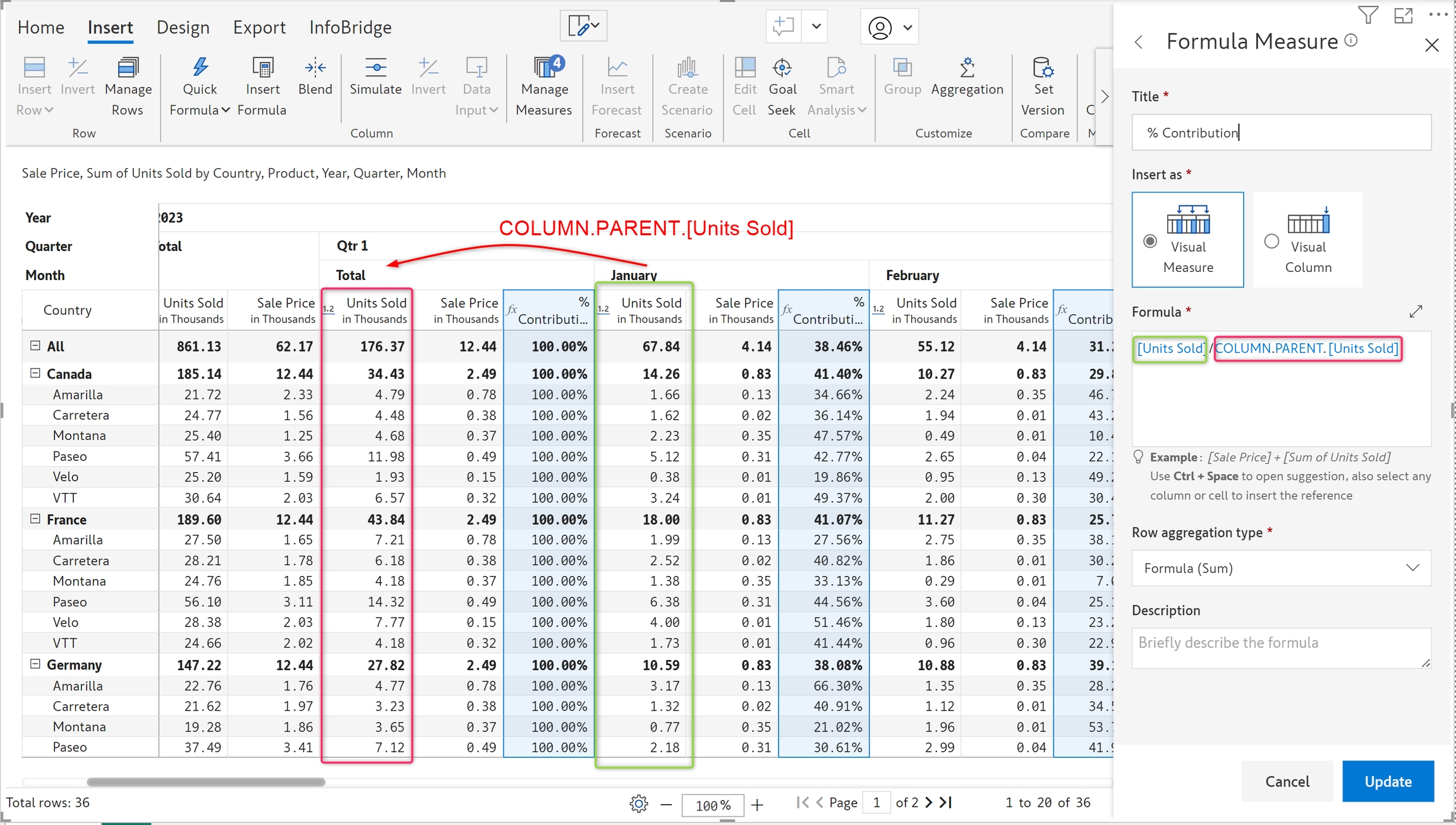Click the Cancel button
This screenshot has height=825, width=1456.
pos(1287,781)
